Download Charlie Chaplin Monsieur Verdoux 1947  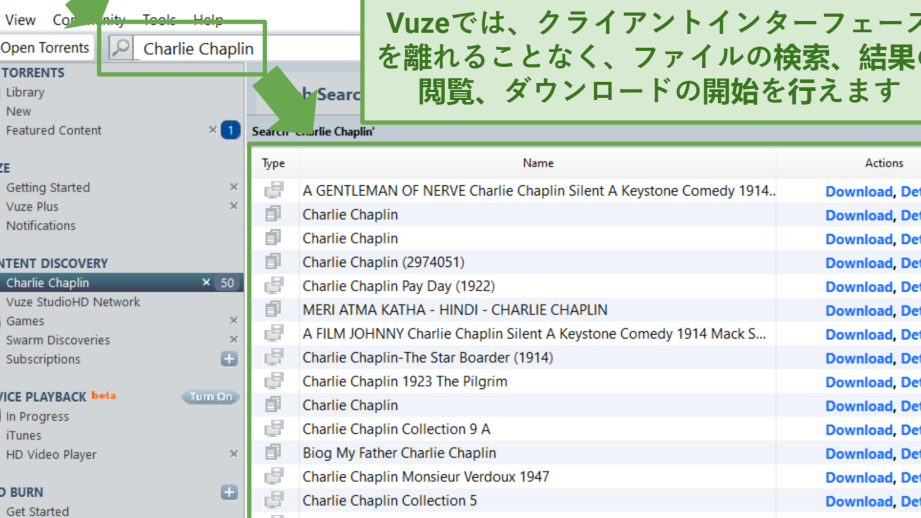pyautogui.click(x=857, y=477)
